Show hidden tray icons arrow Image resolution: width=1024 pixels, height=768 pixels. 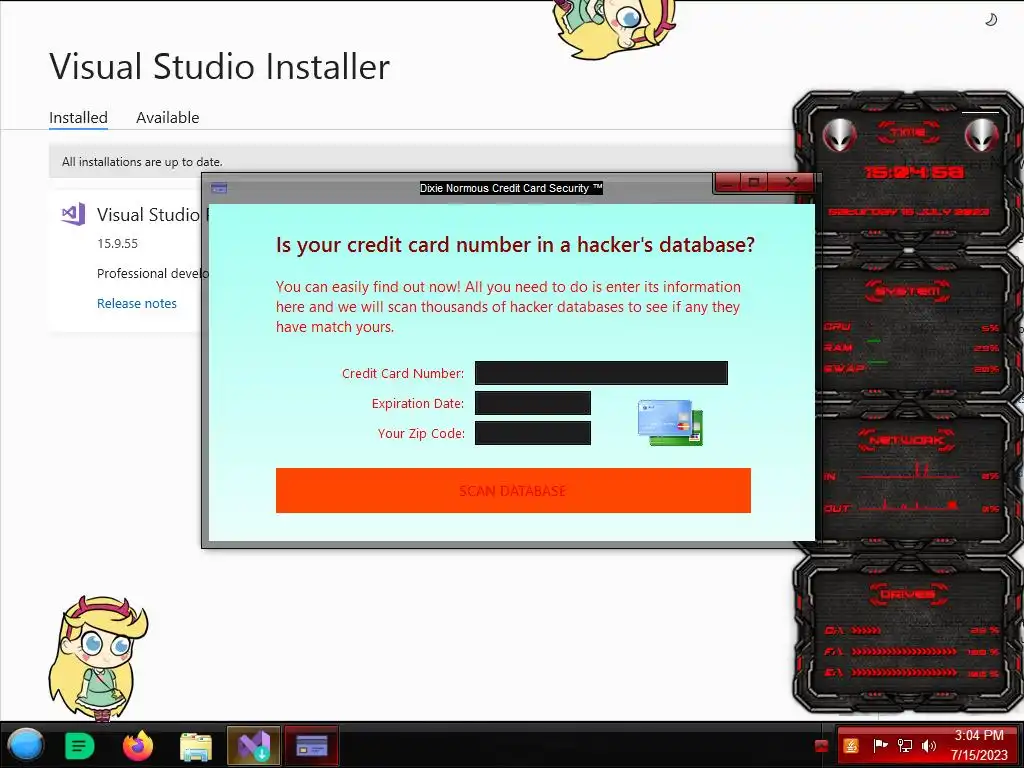pos(822,746)
